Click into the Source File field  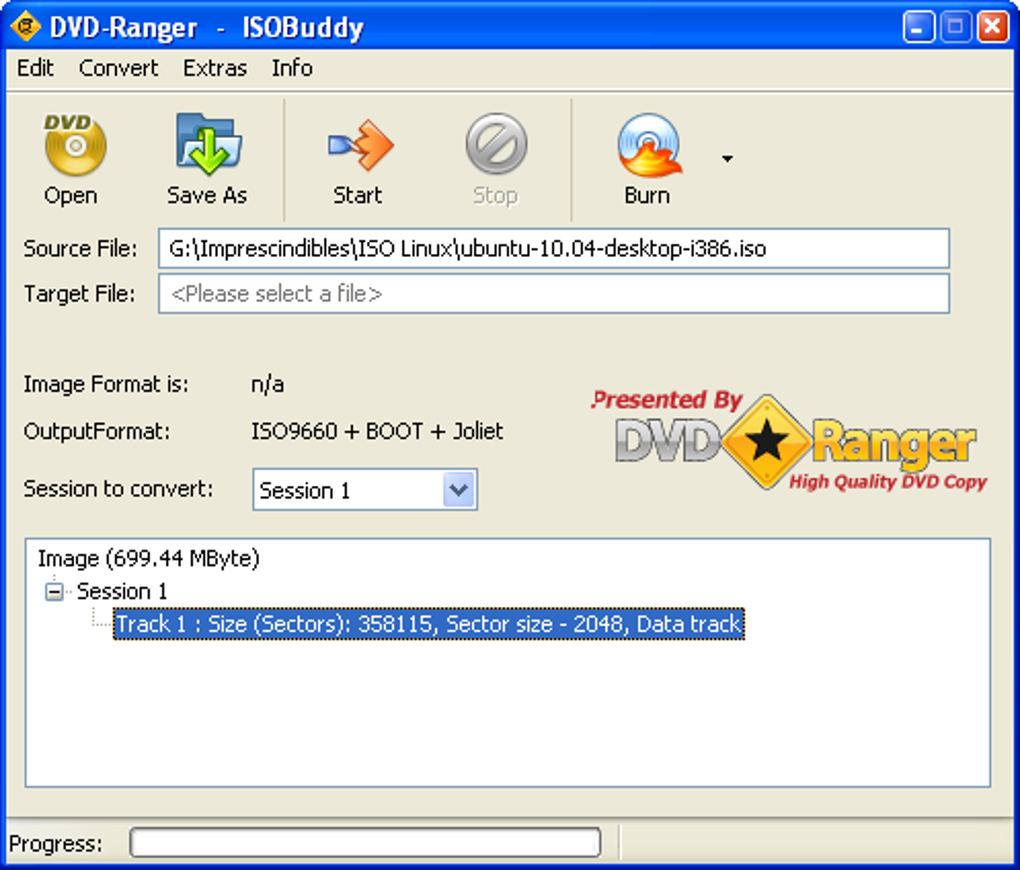tap(554, 248)
